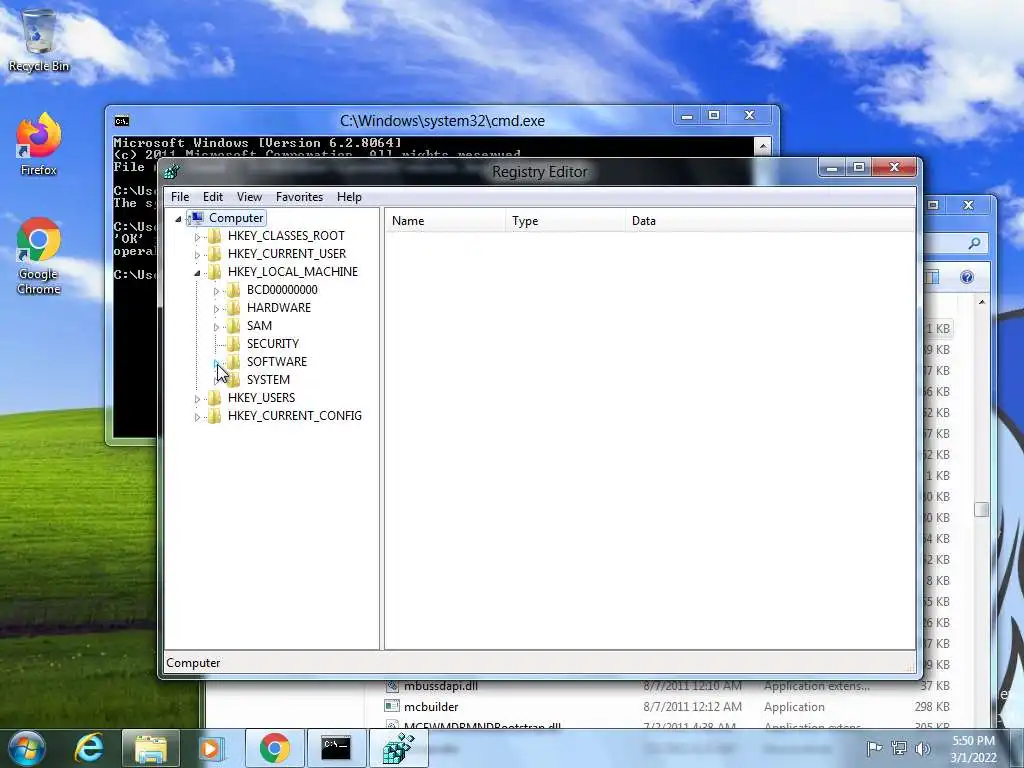Viewport: 1024px width, 768px height.
Task: Click the Explorer scrollbar up arrow
Action: tap(982, 302)
